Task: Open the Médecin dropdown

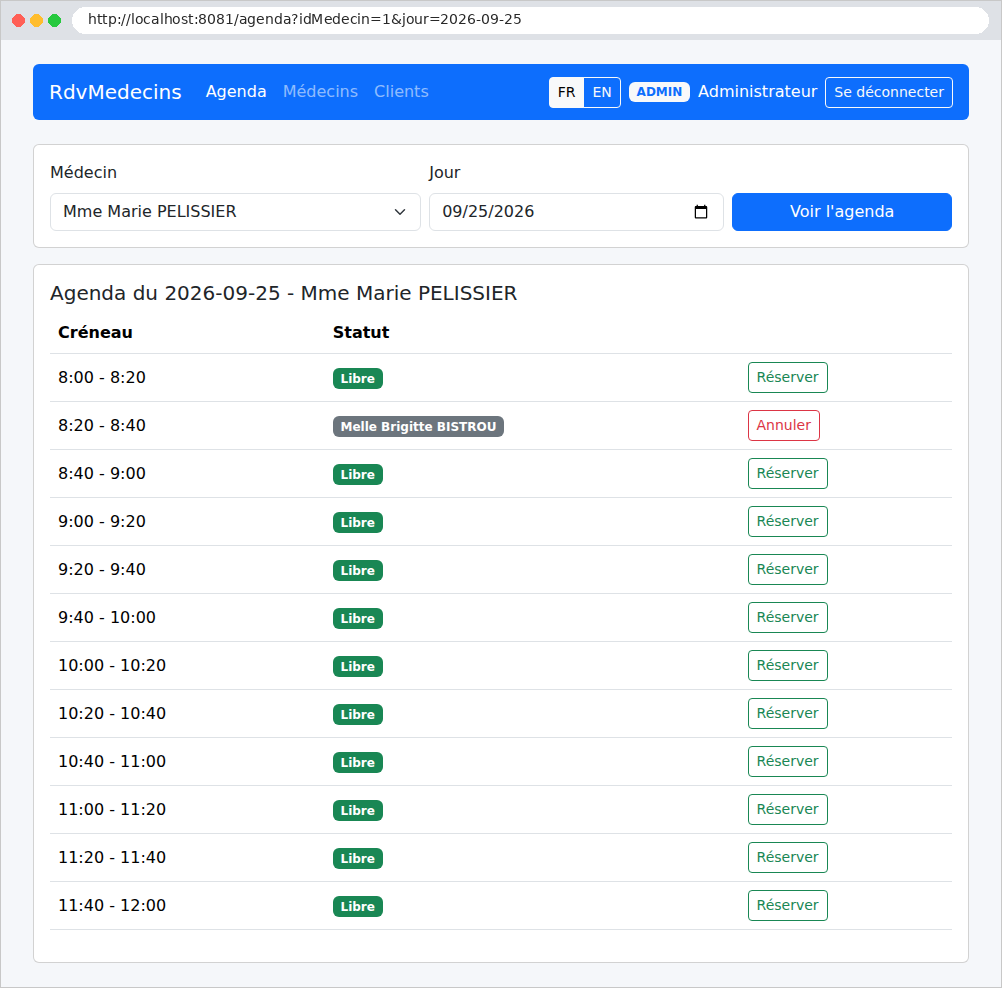Action: tap(235, 212)
